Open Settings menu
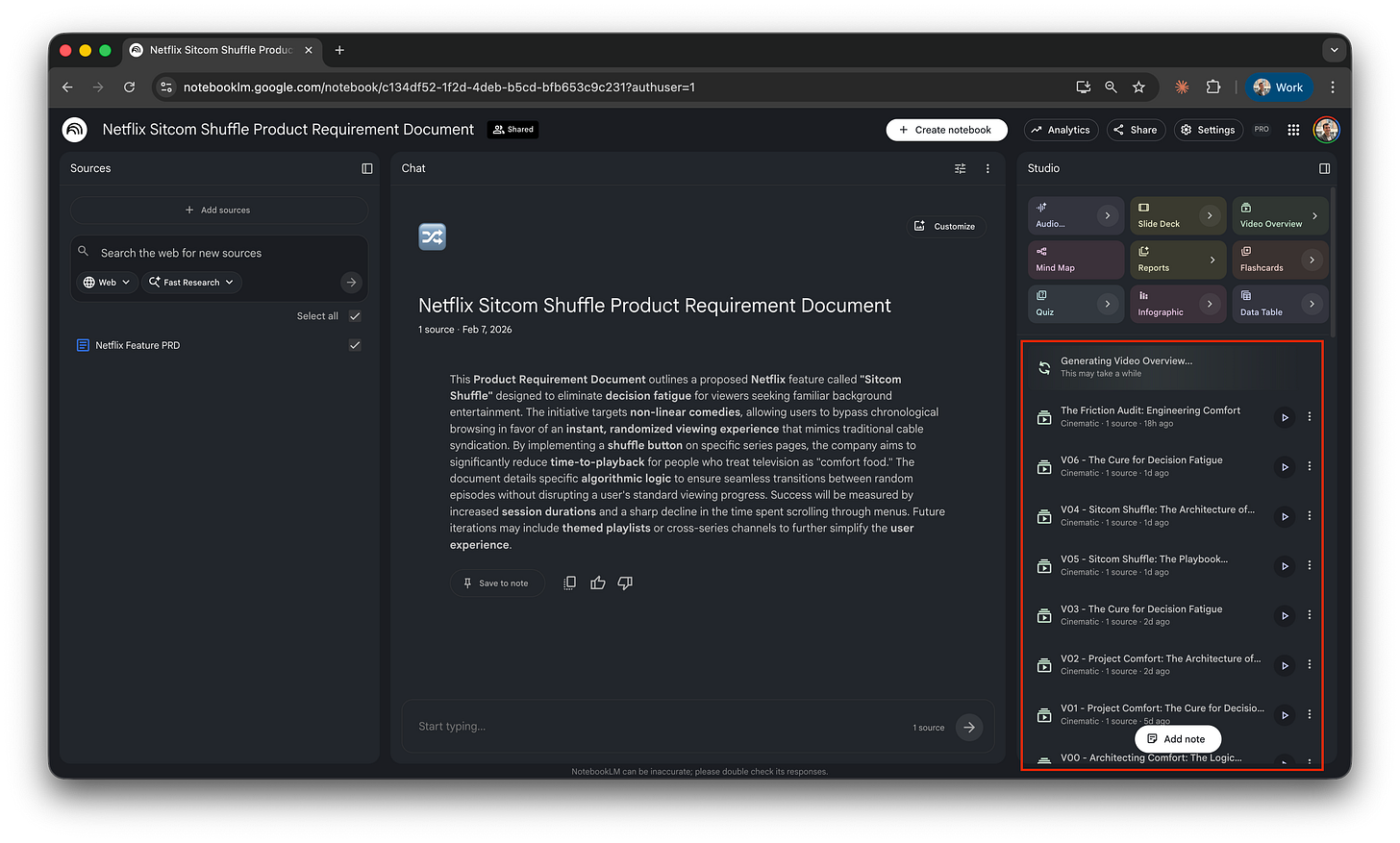This screenshot has width=1400, height=843. pyautogui.click(x=1208, y=130)
